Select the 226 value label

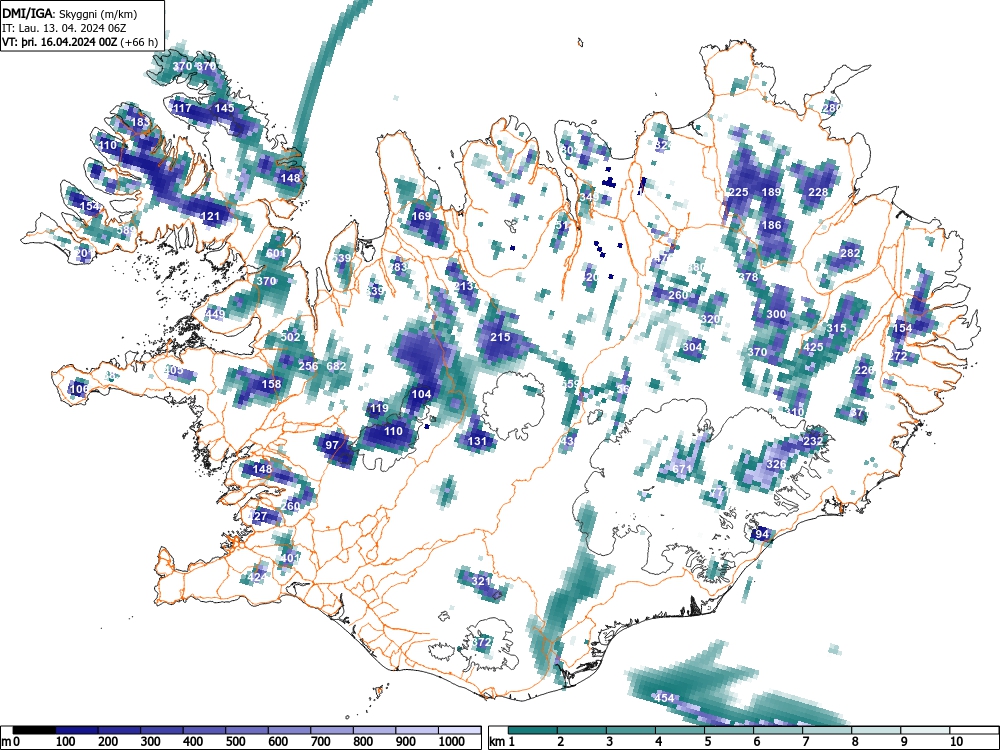pyautogui.click(x=864, y=370)
